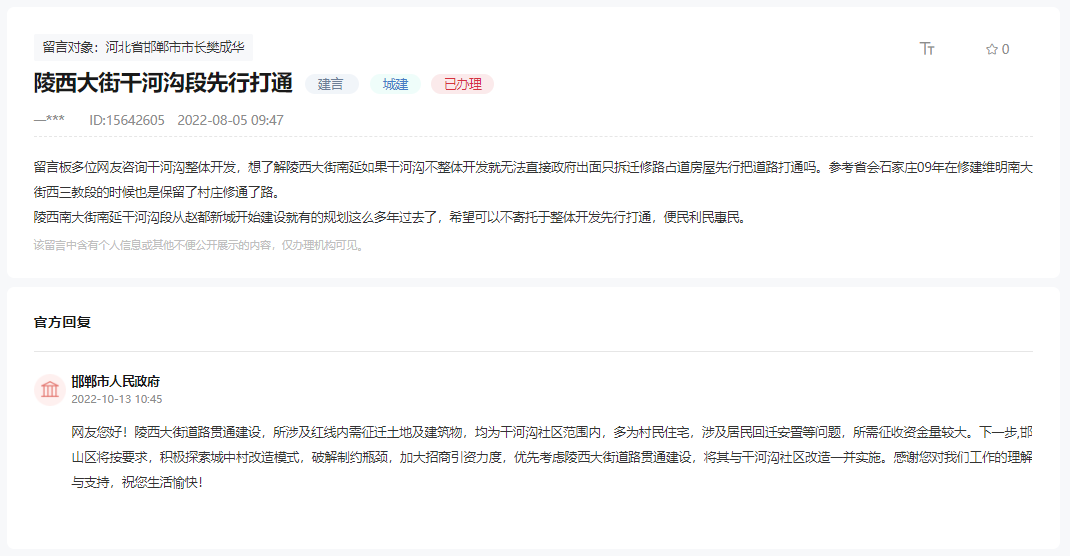Select the 城建 tag
This screenshot has width=1070, height=556.
[x=395, y=84]
